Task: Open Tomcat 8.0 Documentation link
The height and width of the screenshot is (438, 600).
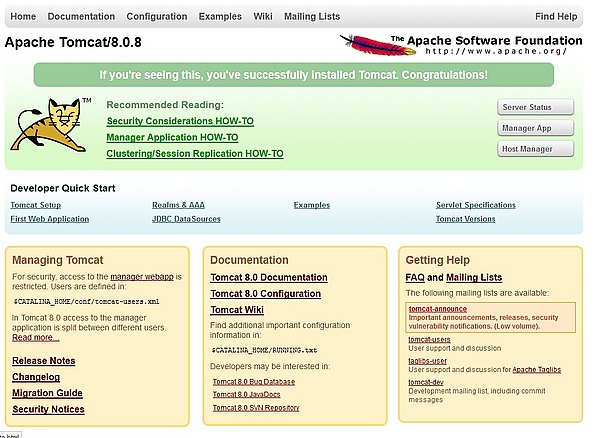Action: pyautogui.click(x=269, y=277)
